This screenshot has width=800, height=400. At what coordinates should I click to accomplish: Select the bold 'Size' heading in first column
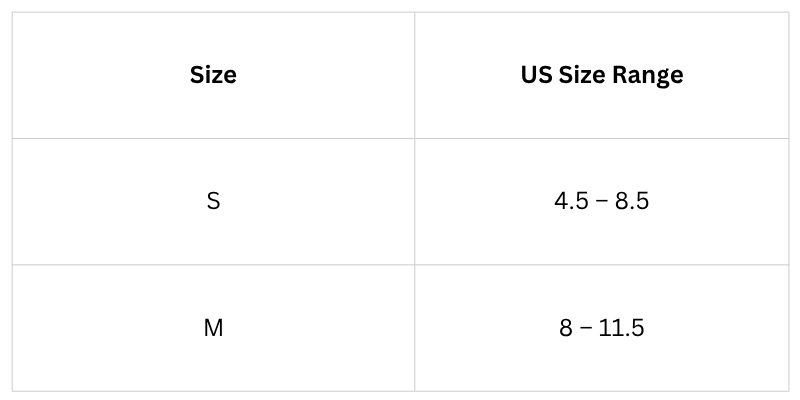click(213, 75)
